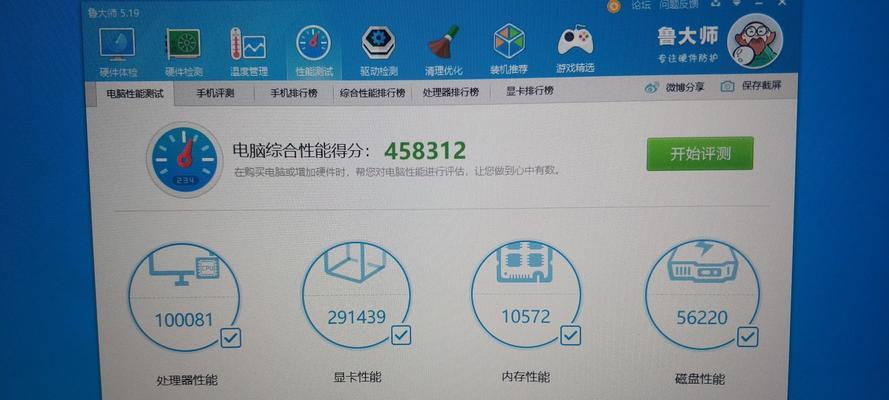Viewport: 889px width, 400px height.
Task: Click the disk drive icon
Action: (x=701, y=262)
